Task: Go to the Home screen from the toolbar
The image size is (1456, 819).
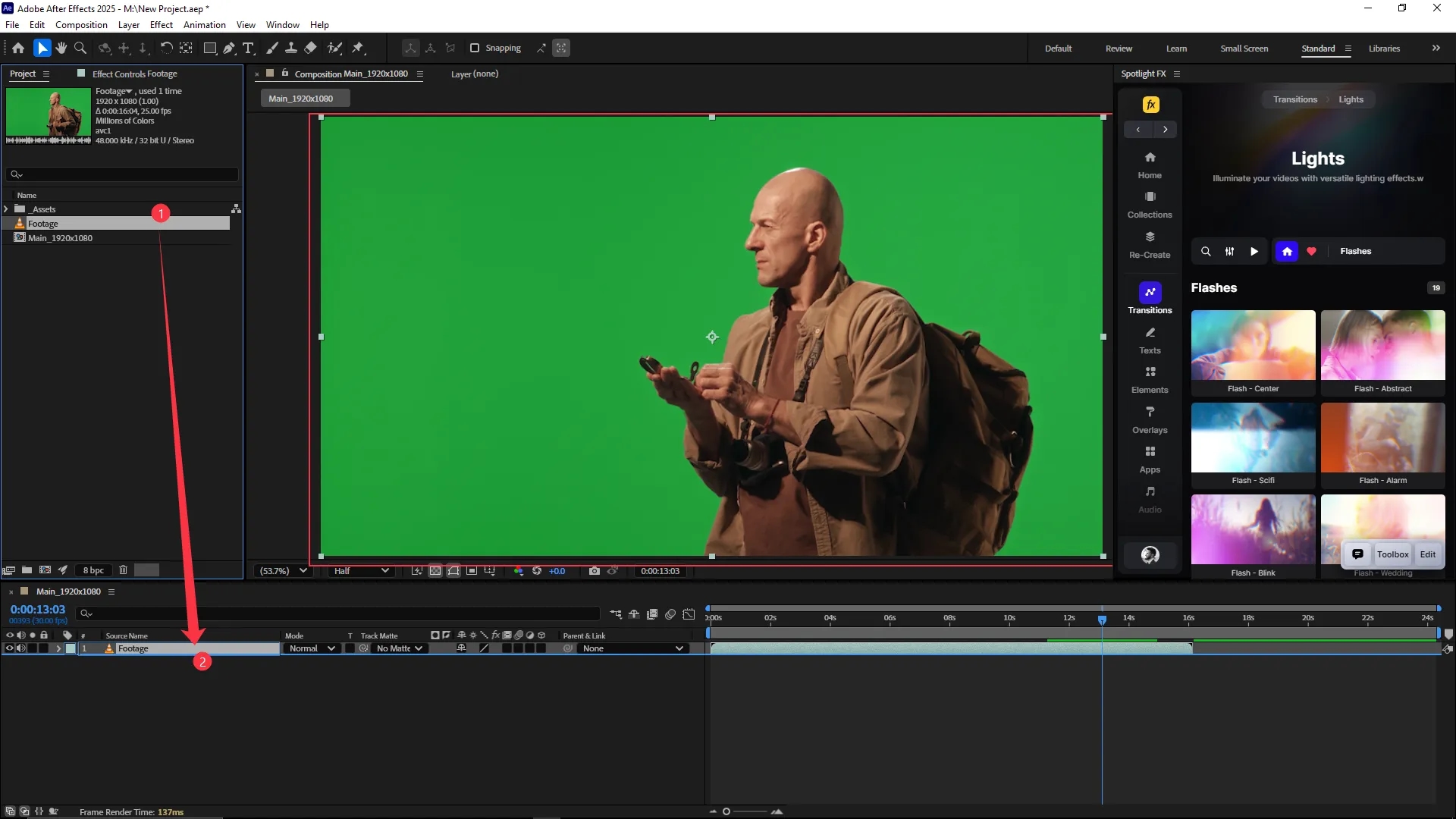Action: 18,48
